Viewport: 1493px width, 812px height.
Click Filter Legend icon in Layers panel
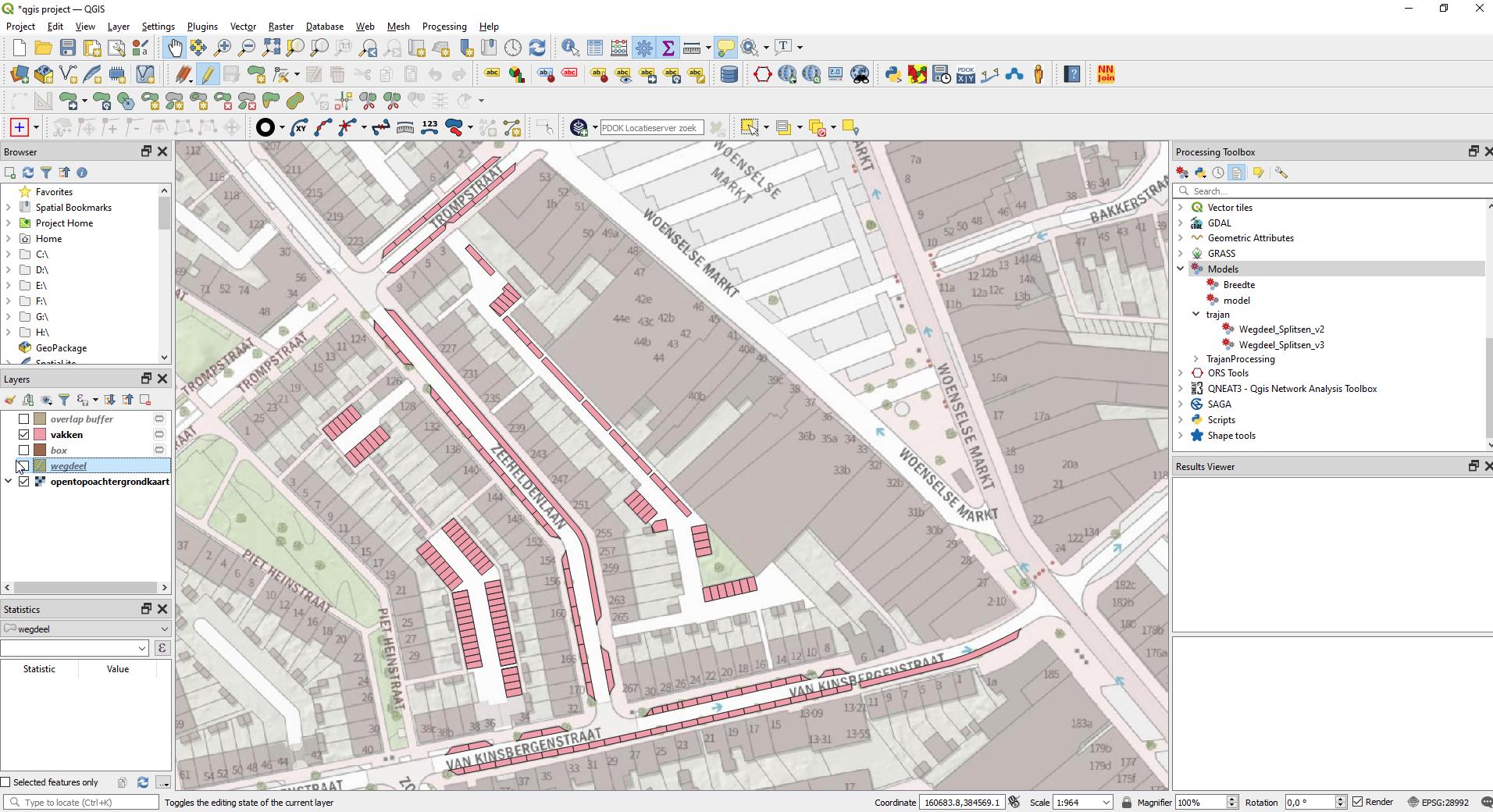click(x=65, y=400)
